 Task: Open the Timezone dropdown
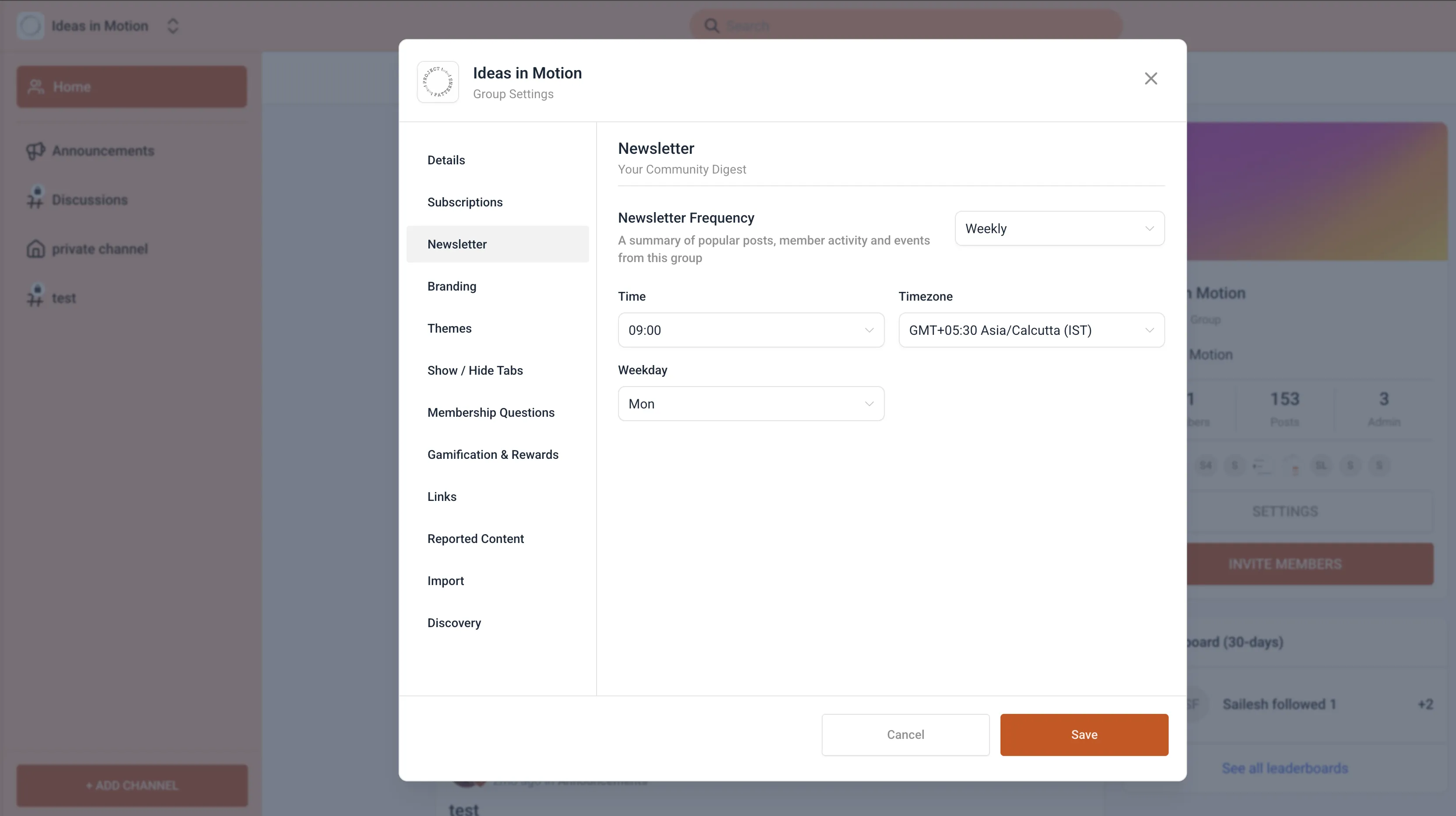click(1031, 330)
